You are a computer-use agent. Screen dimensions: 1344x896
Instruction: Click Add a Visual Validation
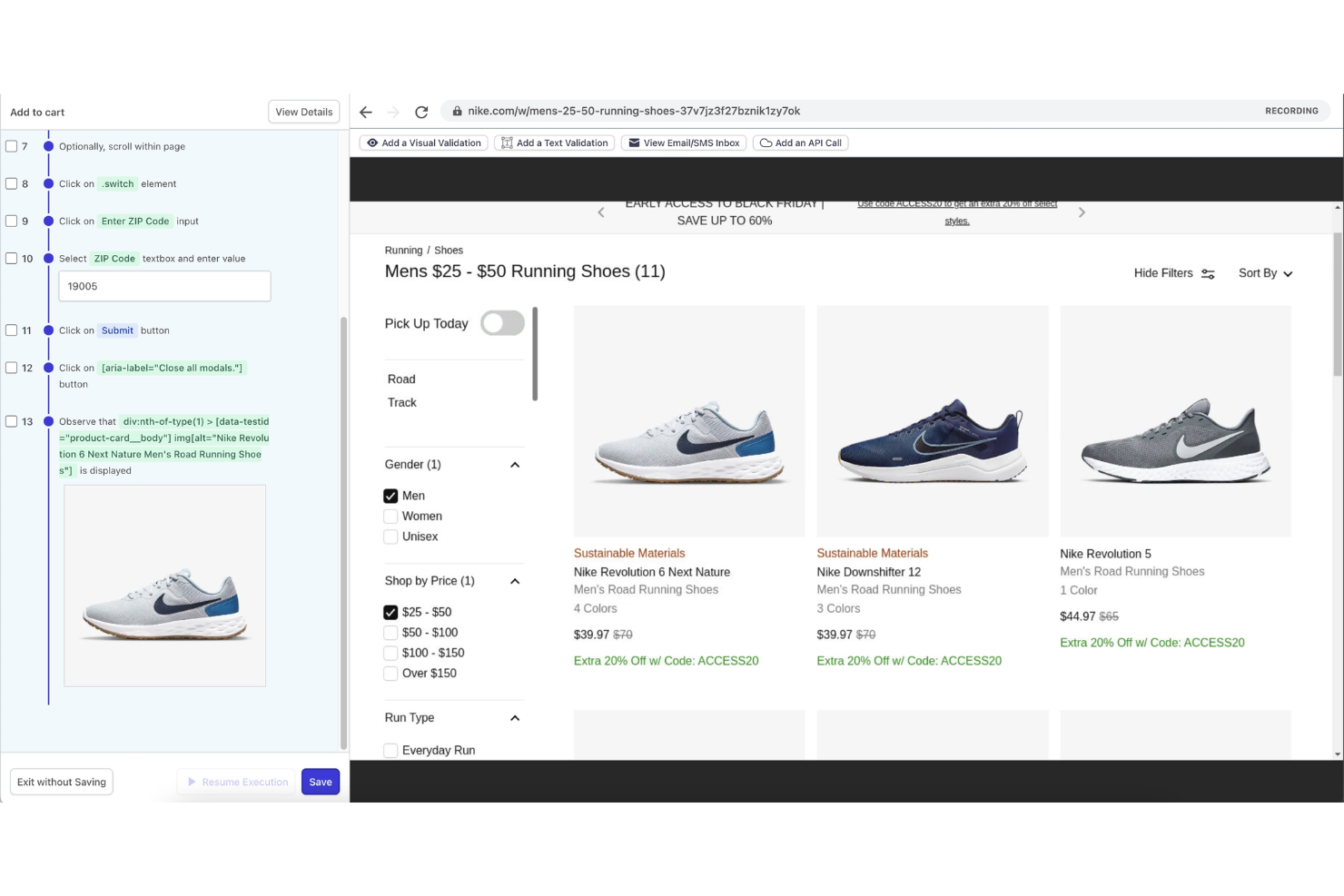pyautogui.click(x=424, y=143)
